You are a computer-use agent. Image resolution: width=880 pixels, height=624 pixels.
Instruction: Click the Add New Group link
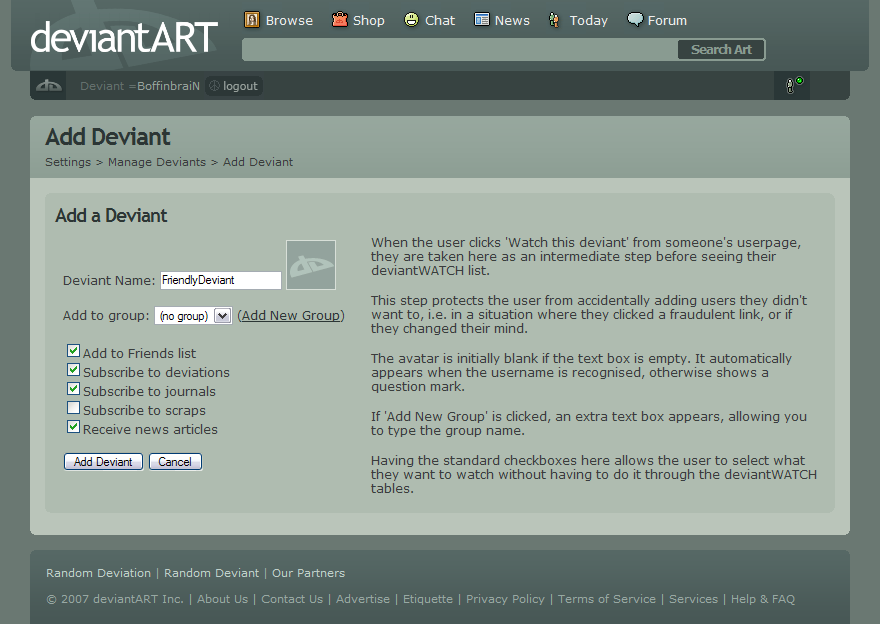[x=291, y=315]
